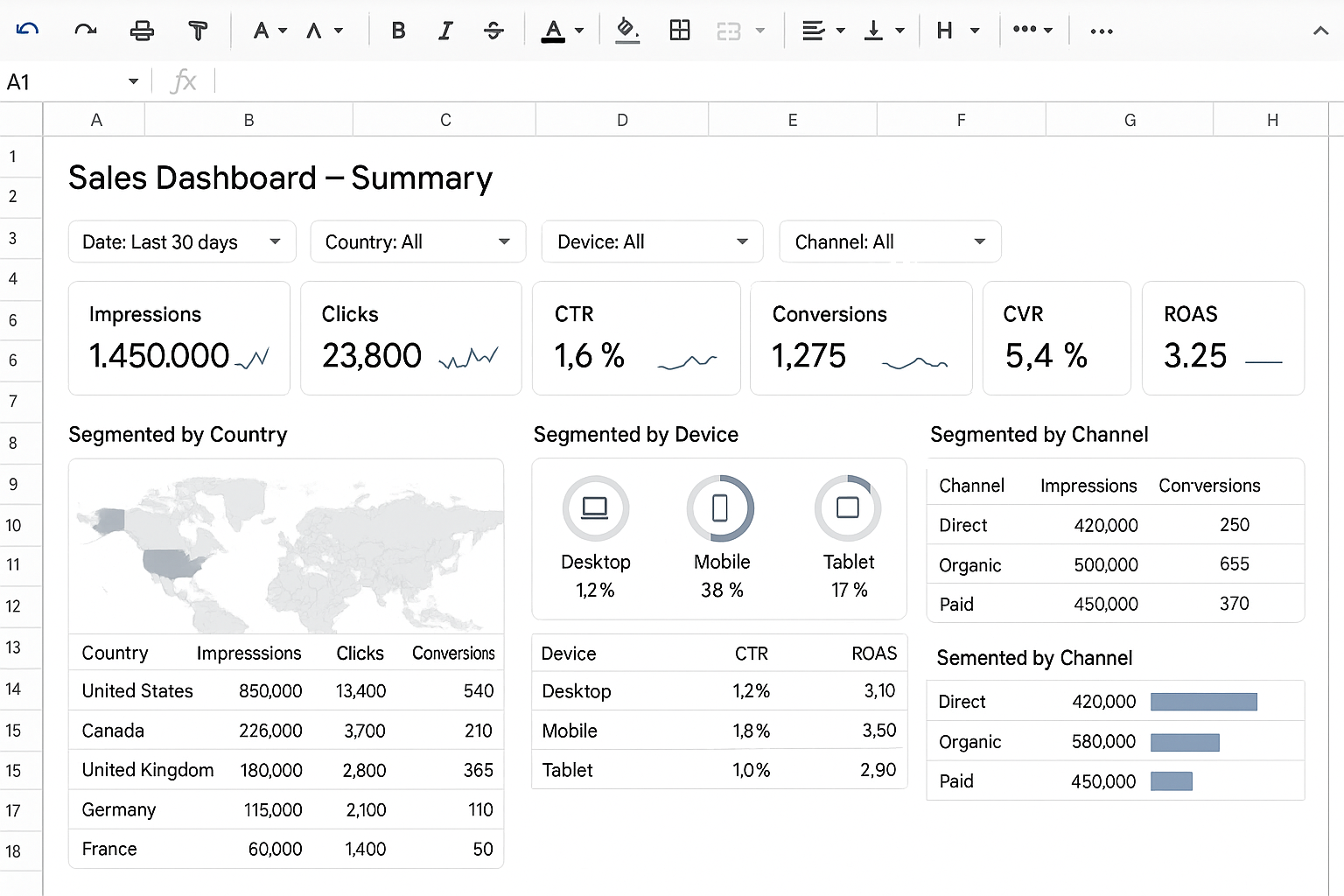Select the United States table row

(286, 690)
